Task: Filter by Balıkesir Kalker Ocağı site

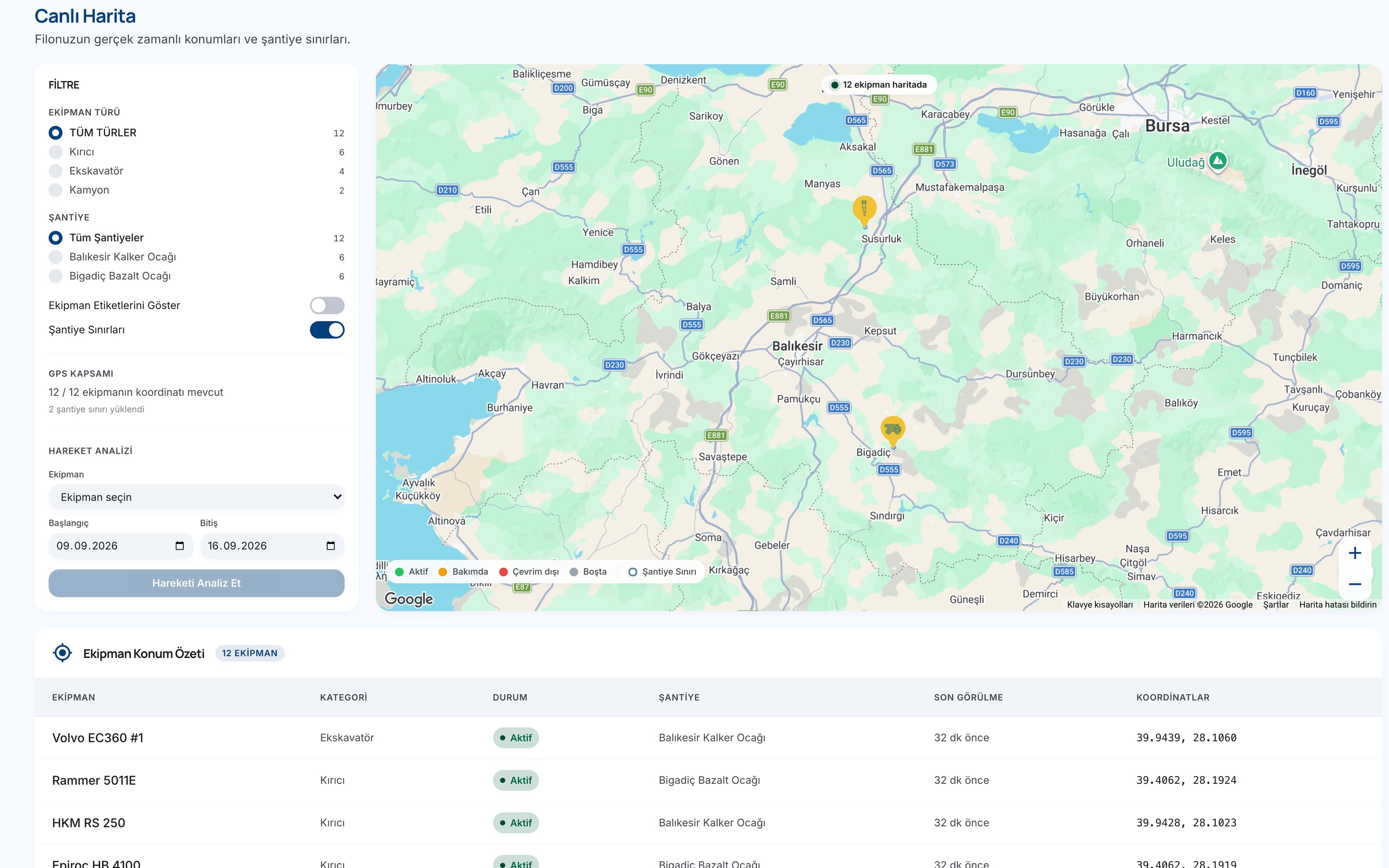Action: pos(56,257)
